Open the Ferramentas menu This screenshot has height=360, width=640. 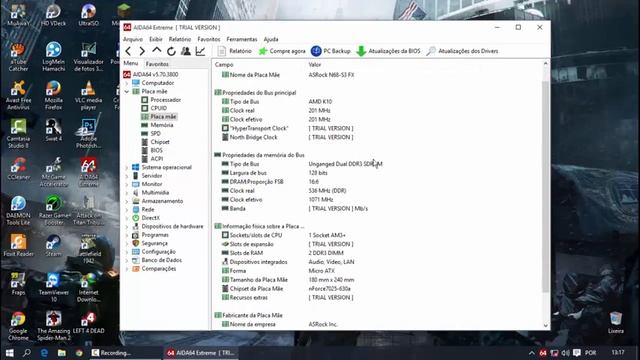pos(242,39)
